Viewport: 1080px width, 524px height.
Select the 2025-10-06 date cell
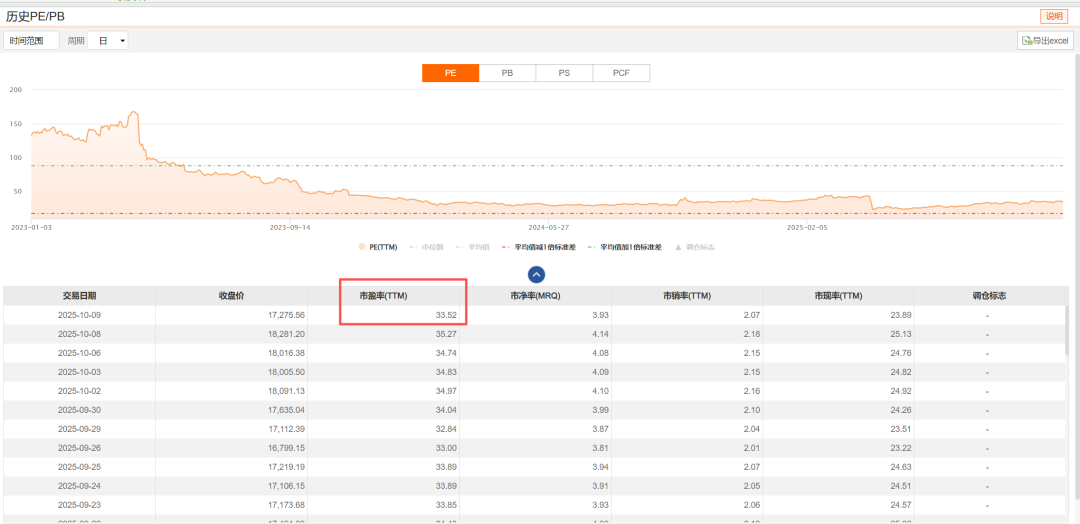pos(79,353)
